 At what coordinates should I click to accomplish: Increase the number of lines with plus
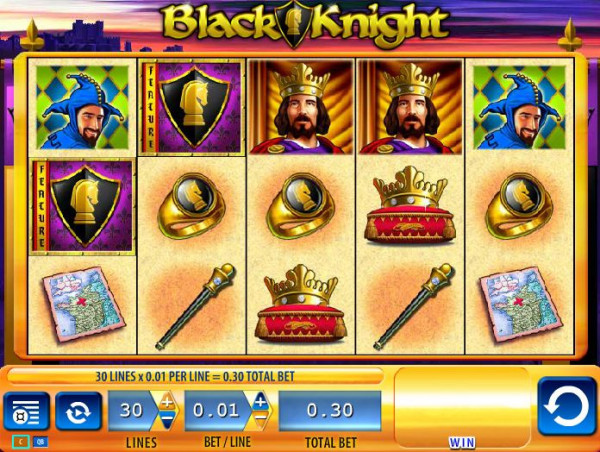(167, 402)
